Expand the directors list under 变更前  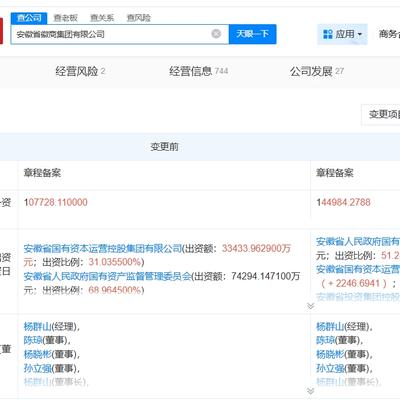click(x=310, y=391)
